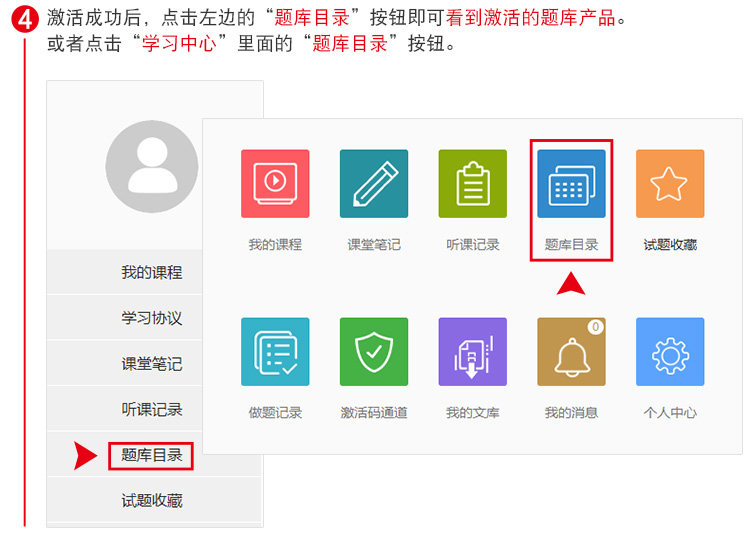Select 我的课程 in the left sidebar
The height and width of the screenshot is (548, 750).
coord(152,272)
